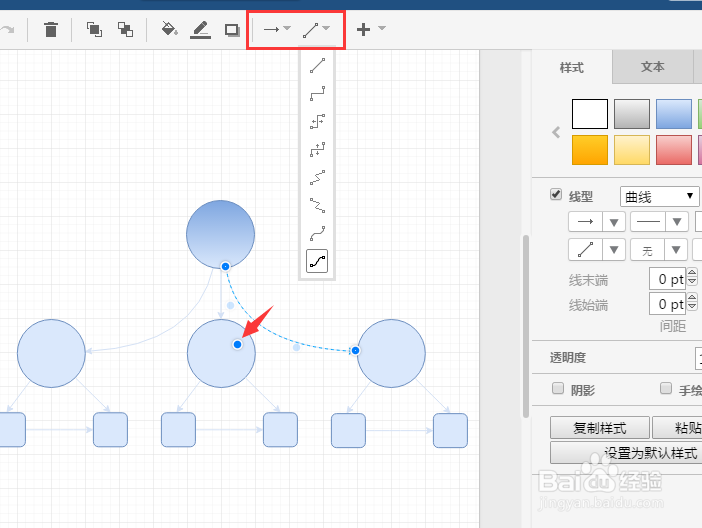This screenshot has width=702, height=528.
Task: Open the line color pencil tool
Action: pos(200,30)
